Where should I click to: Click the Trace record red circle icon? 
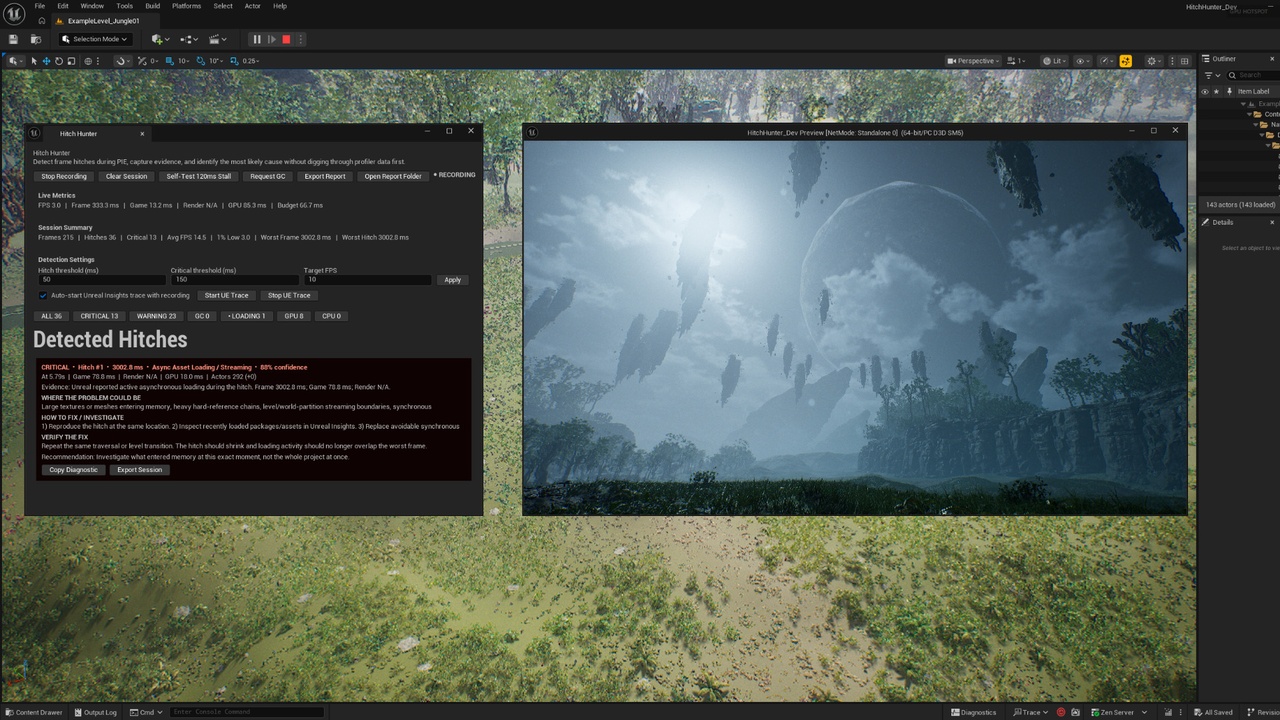point(1061,712)
